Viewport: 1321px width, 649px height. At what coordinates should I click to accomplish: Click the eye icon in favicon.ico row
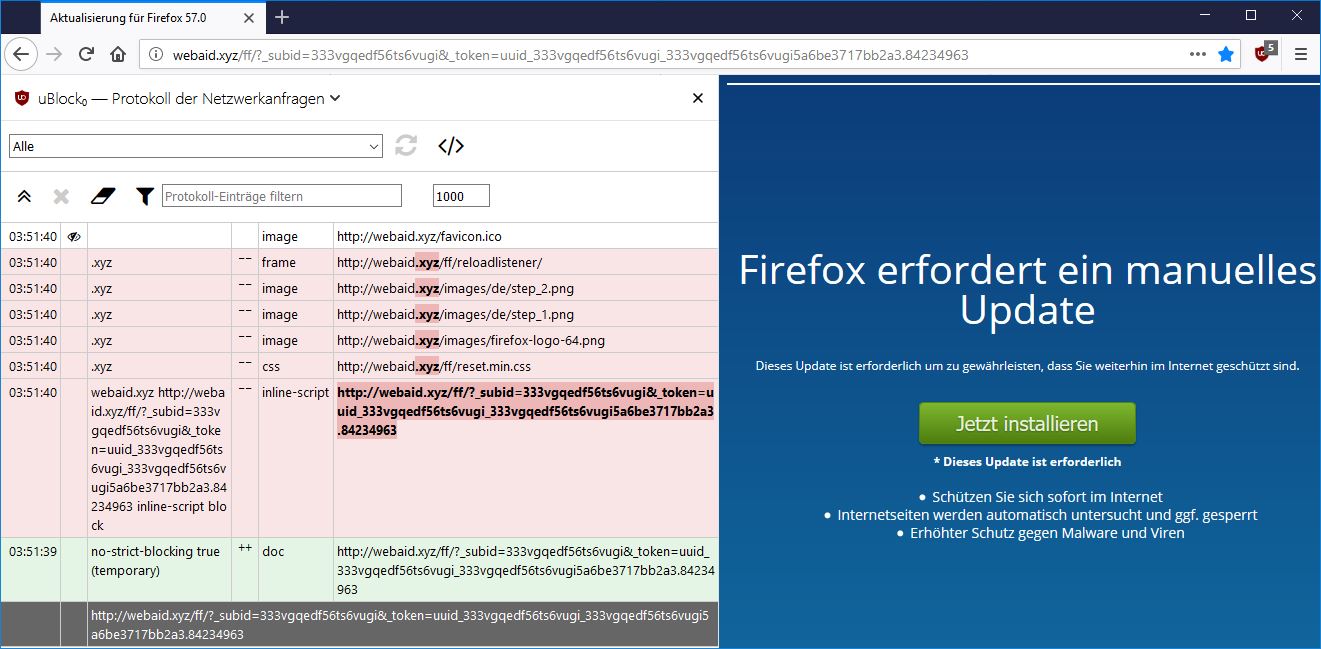[74, 236]
